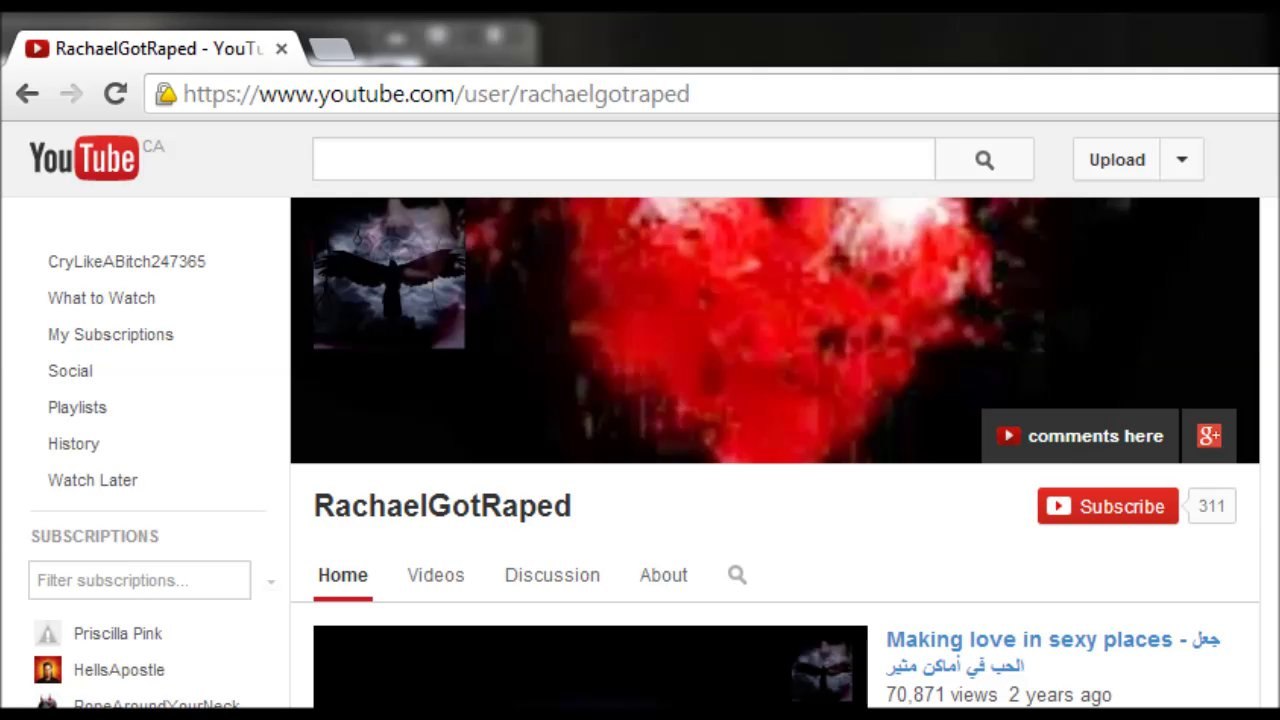This screenshot has height=720, width=1280.
Task: Open the subscriptions filter dropdown arrow
Action: click(270, 582)
